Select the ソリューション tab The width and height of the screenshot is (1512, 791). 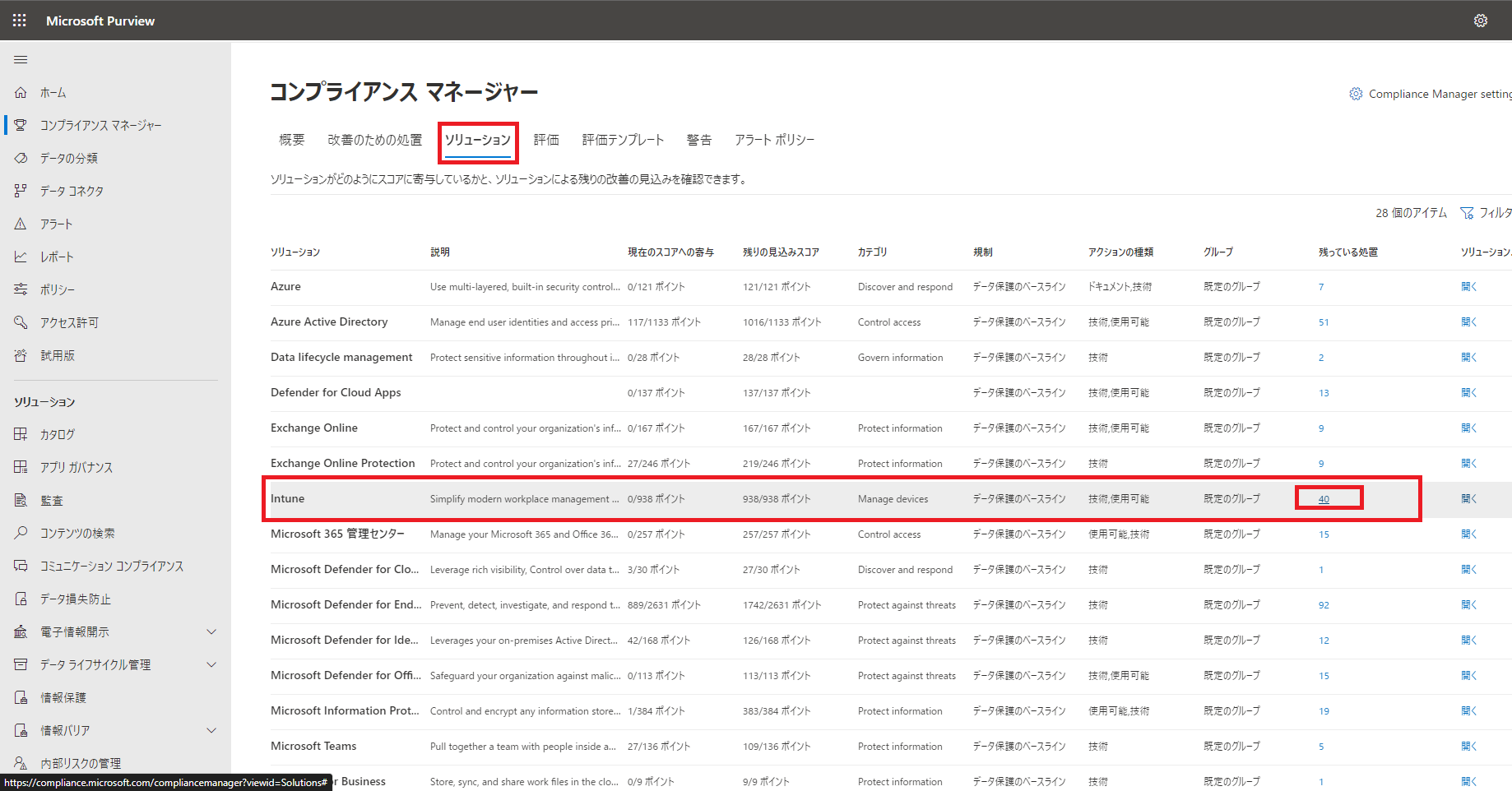pos(478,140)
